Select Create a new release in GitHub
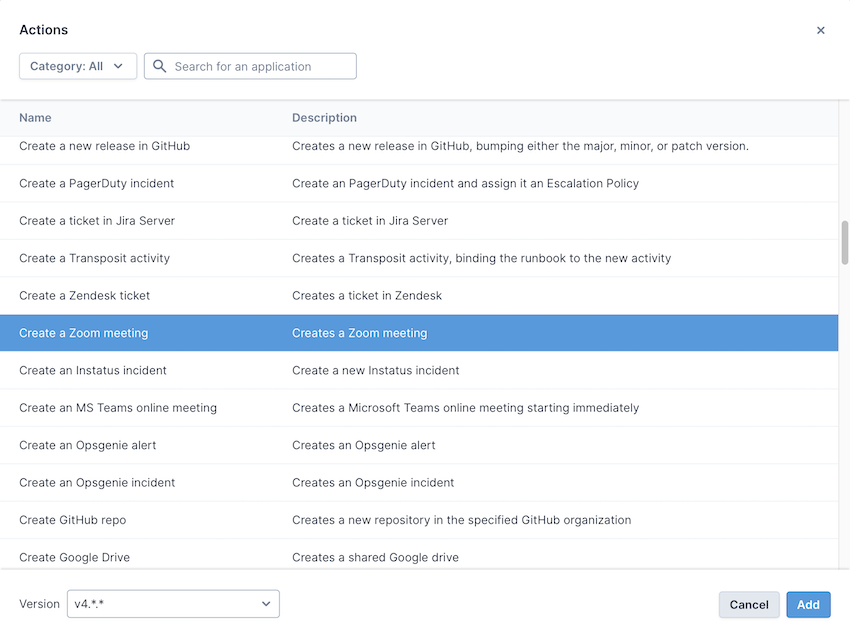This screenshot has width=850, height=635. [104, 146]
